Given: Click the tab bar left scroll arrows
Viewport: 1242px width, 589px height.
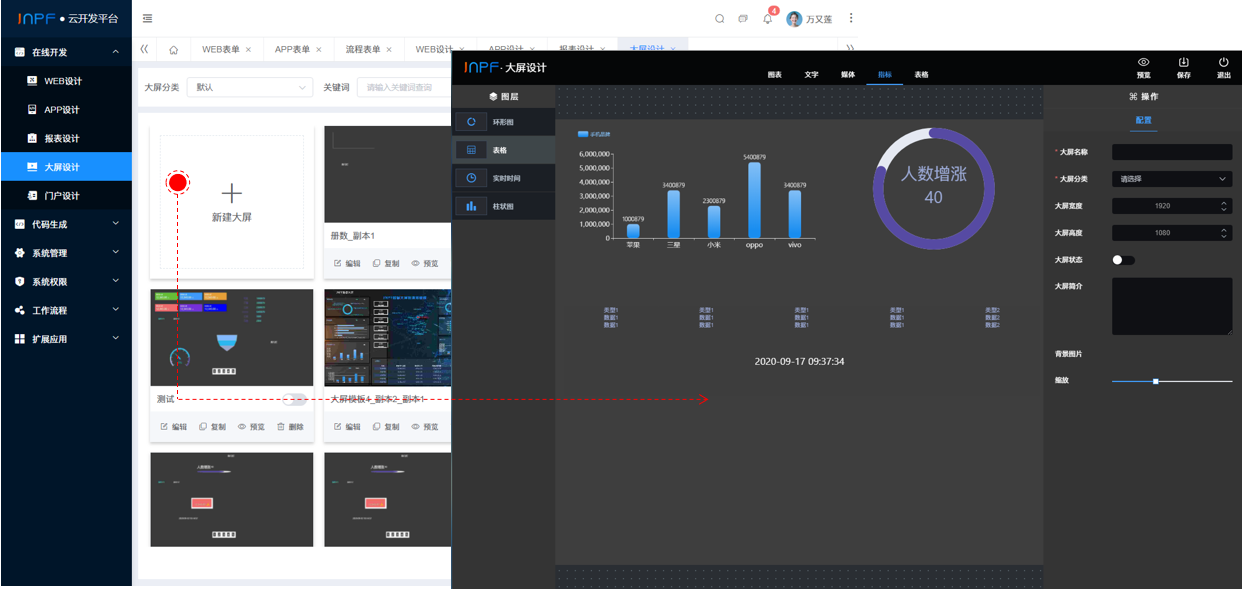Looking at the screenshot, I should pos(144,49).
